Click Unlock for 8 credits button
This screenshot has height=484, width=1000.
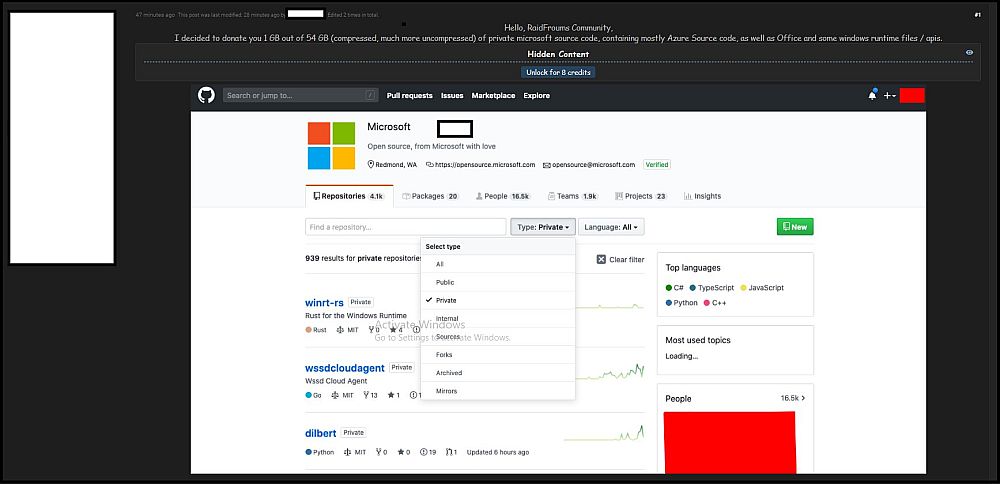pos(558,72)
